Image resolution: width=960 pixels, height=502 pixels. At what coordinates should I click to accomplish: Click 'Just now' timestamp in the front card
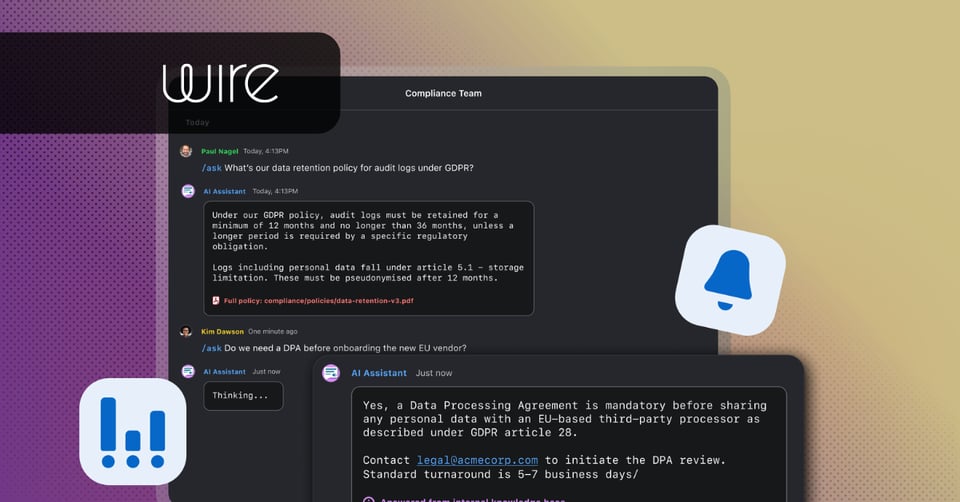click(434, 373)
